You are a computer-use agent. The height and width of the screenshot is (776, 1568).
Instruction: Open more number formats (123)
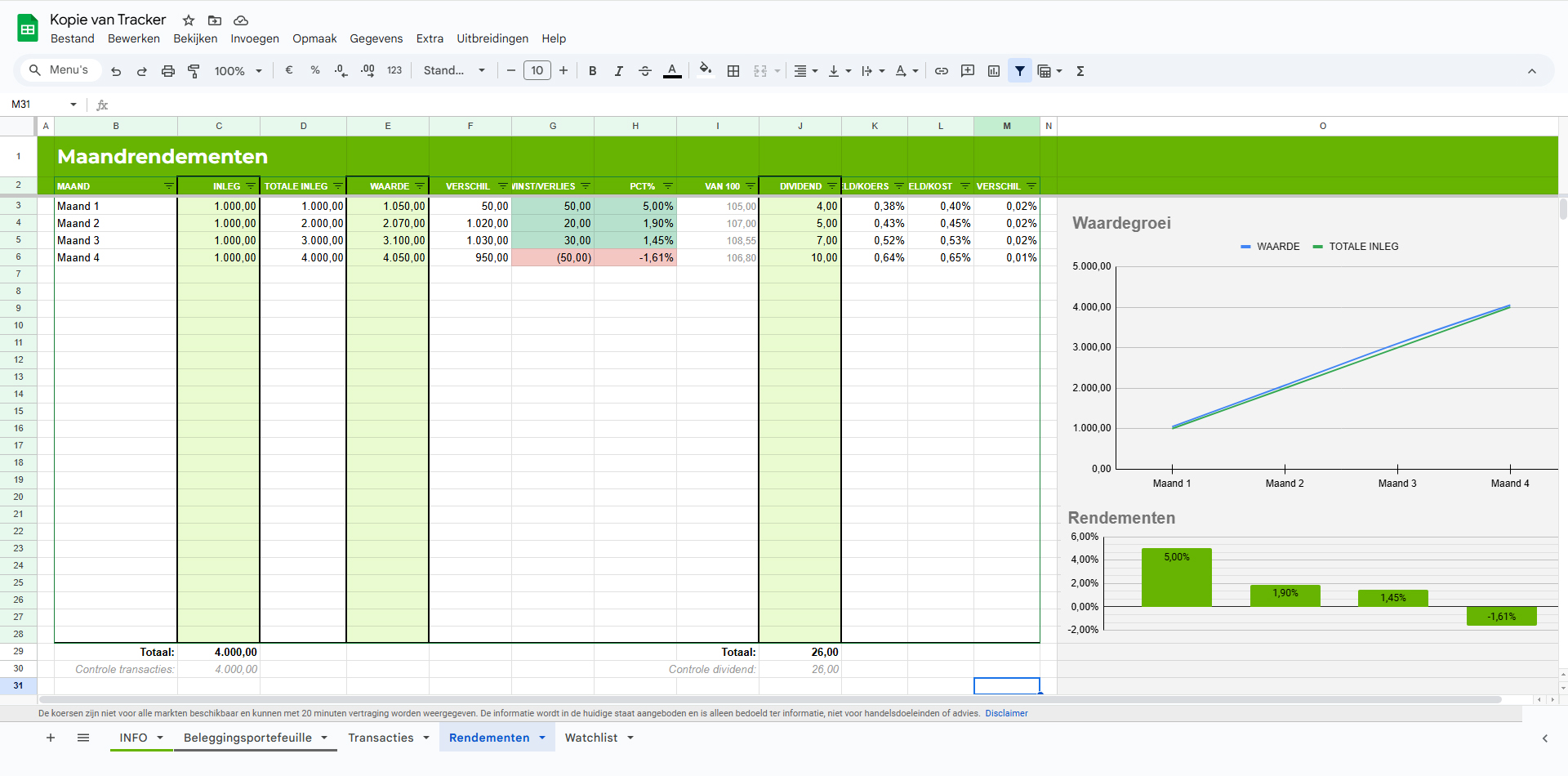coord(394,71)
